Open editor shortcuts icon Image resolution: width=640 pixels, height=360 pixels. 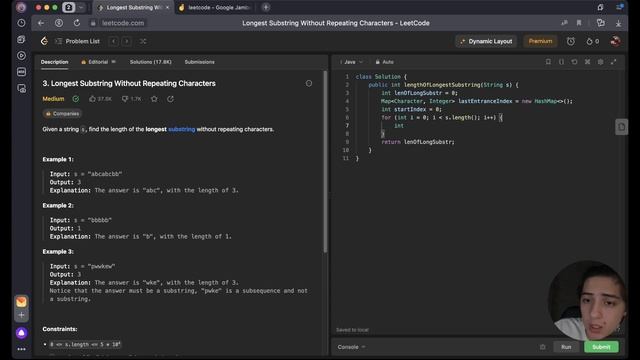[x=587, y=62]
